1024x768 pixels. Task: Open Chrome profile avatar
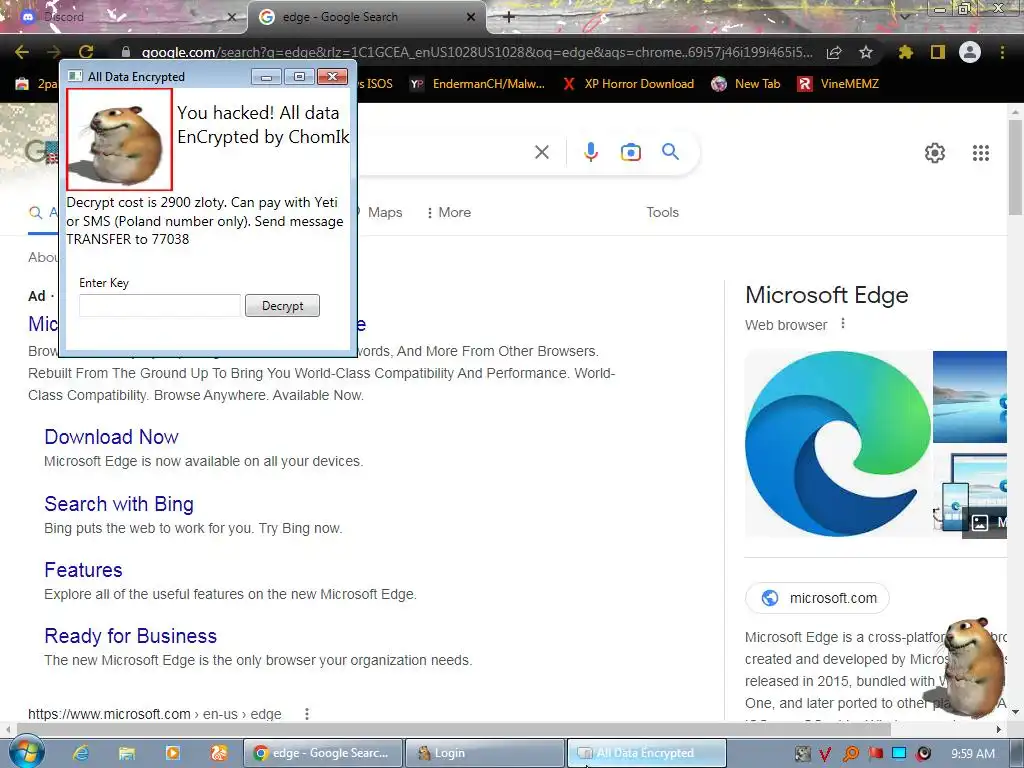(x=970, y=52)
